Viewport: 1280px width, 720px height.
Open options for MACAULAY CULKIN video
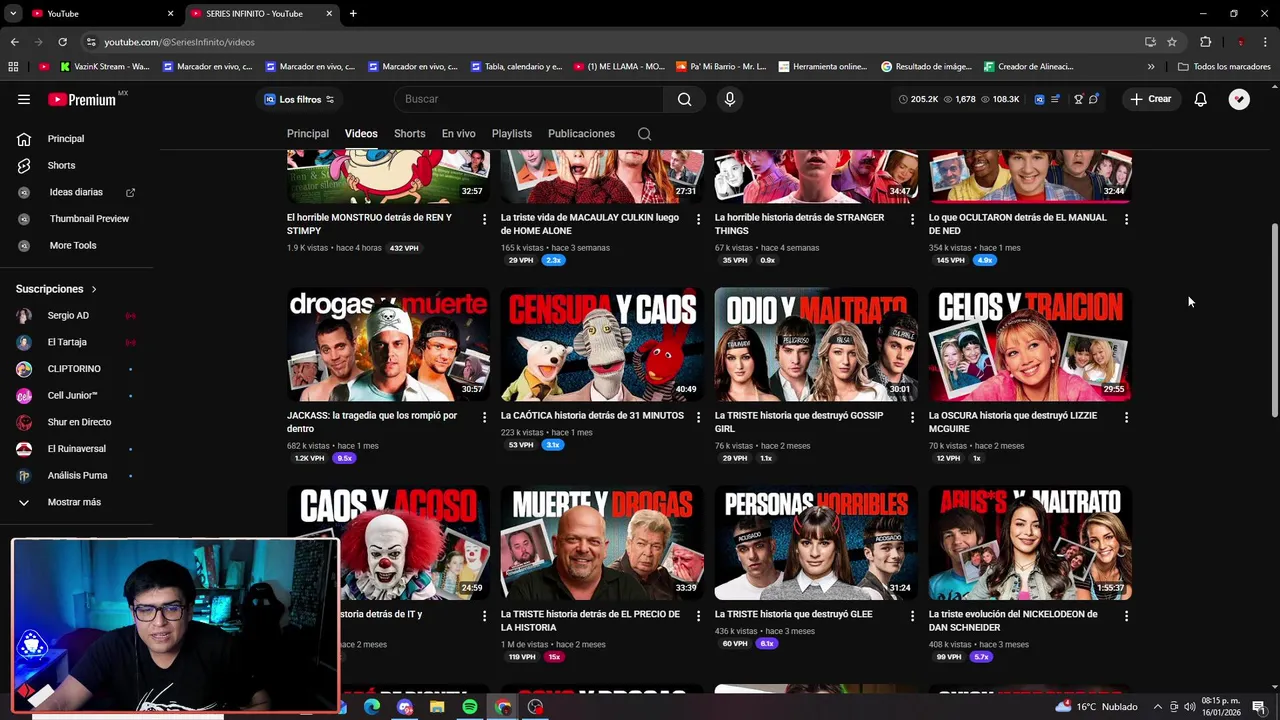pos(698,219)
